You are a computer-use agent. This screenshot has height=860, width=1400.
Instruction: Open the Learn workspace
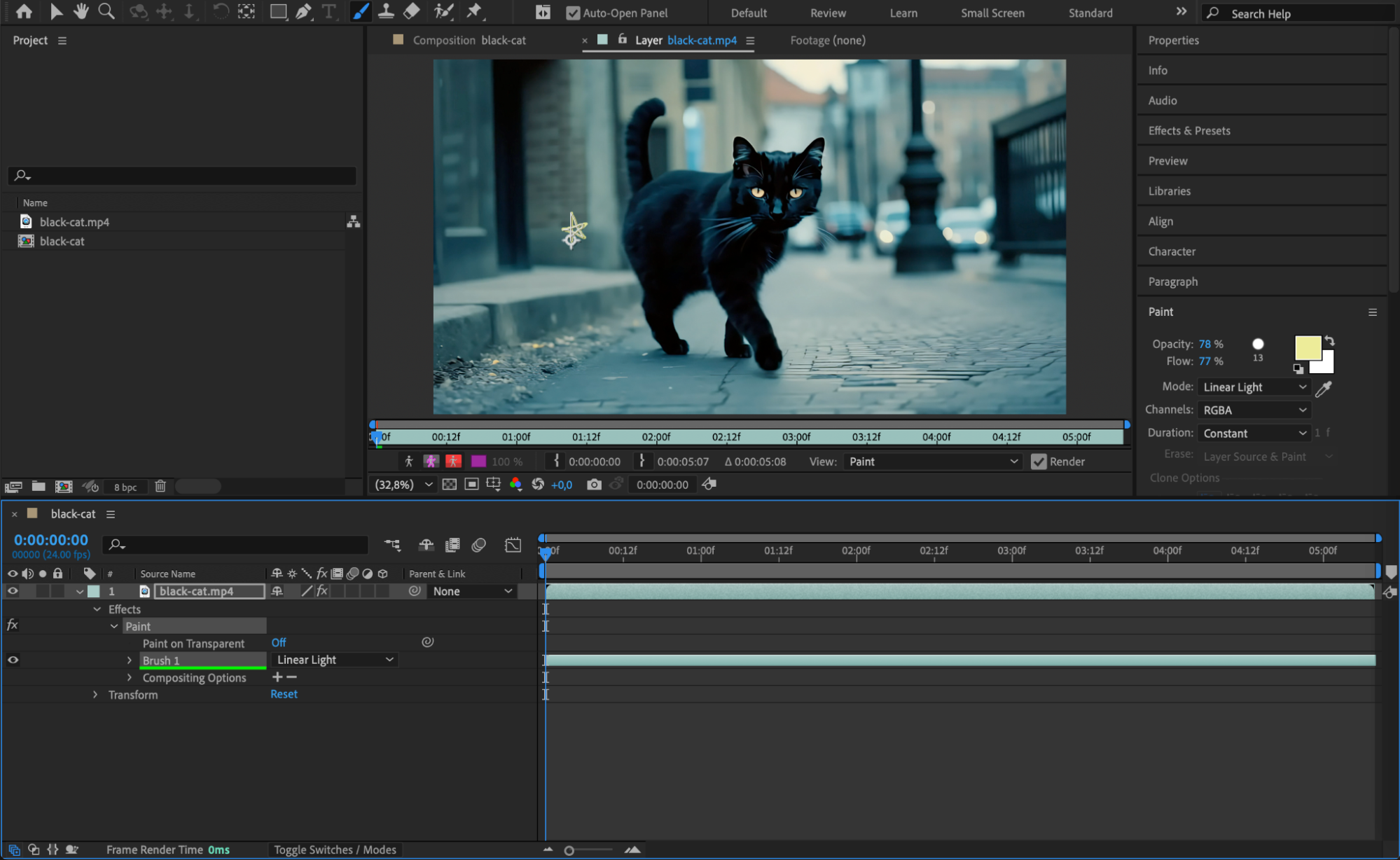tap(903, 13)
